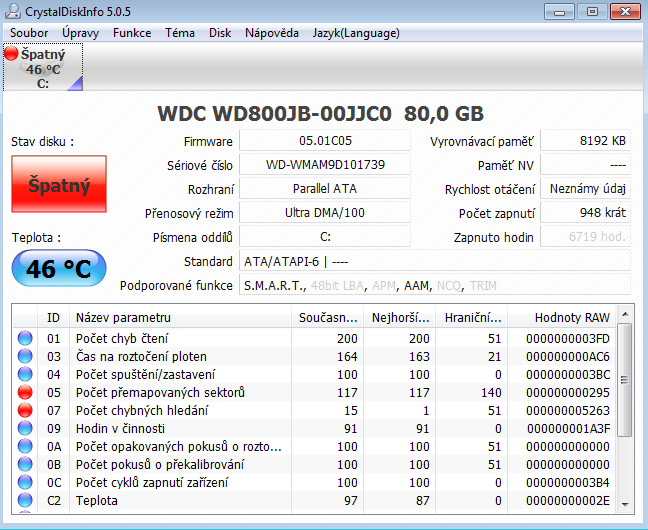Maximize the CrystalDiskInfo window
This screenshot has width=648, height=530.
click(593, 12)
